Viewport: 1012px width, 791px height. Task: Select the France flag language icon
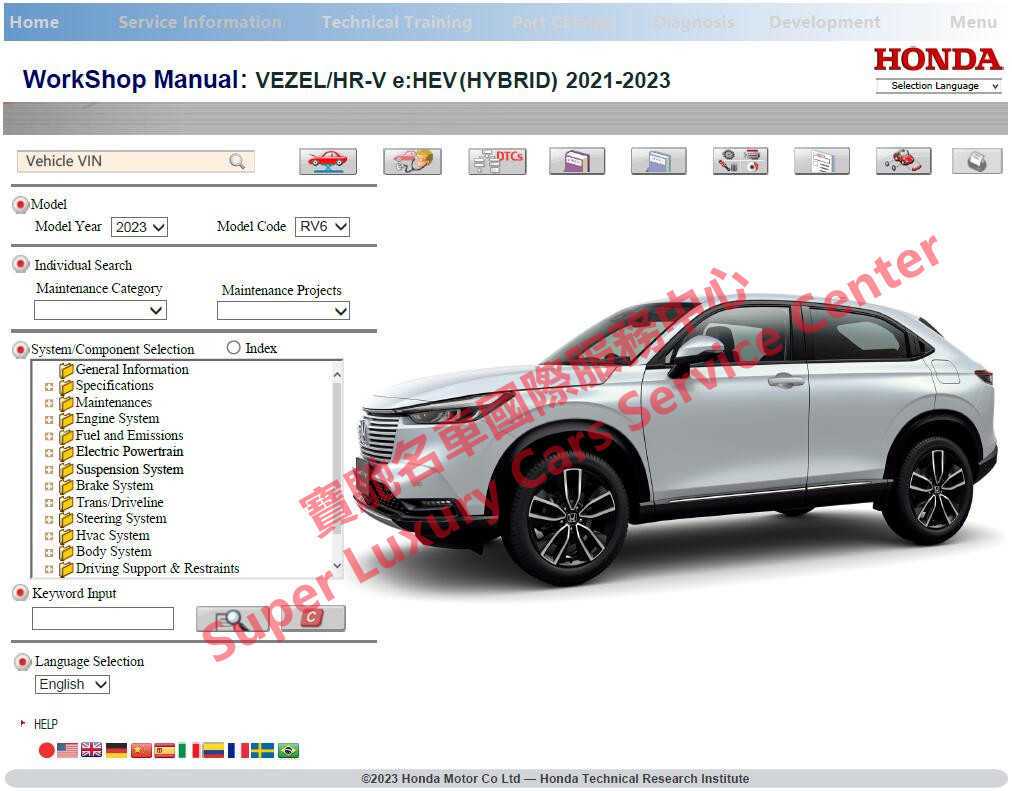point(238,750)
